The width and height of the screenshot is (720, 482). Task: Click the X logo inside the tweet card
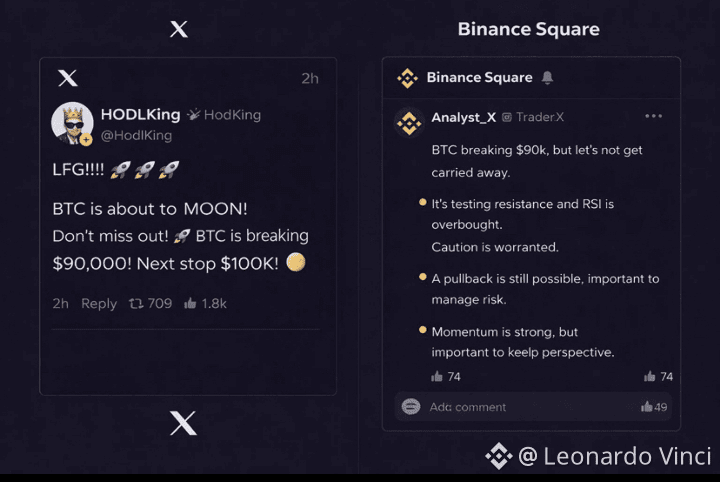pos(68,78)
